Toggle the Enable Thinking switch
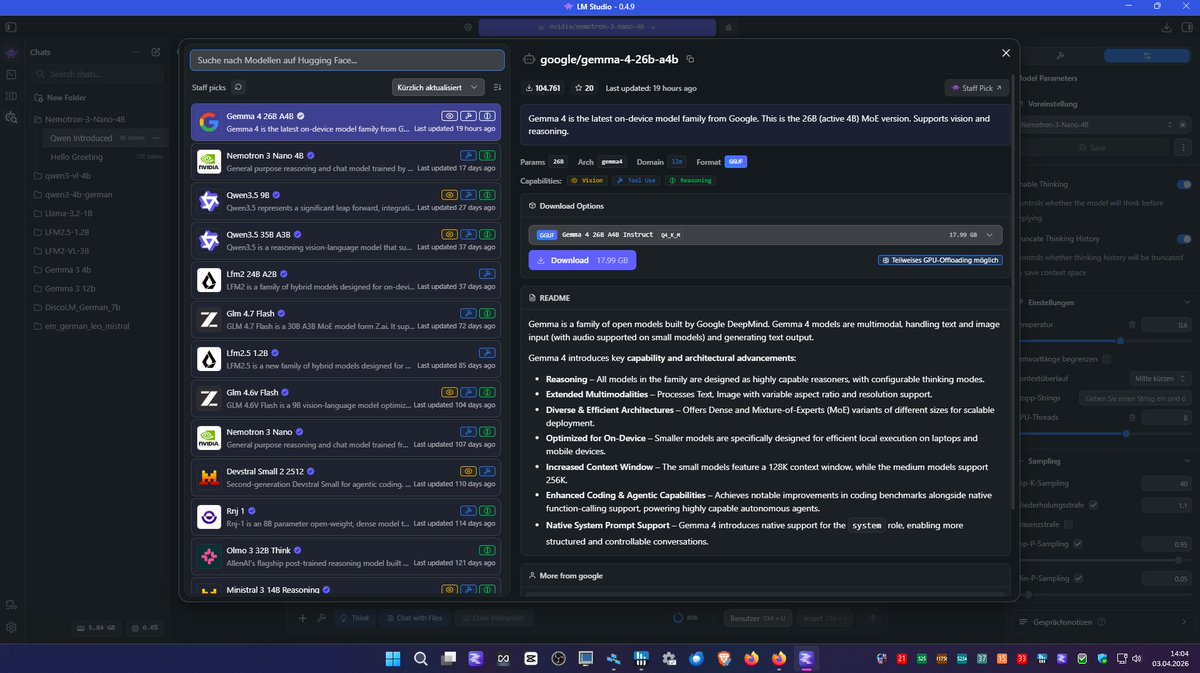 [x=1184, y=184]
